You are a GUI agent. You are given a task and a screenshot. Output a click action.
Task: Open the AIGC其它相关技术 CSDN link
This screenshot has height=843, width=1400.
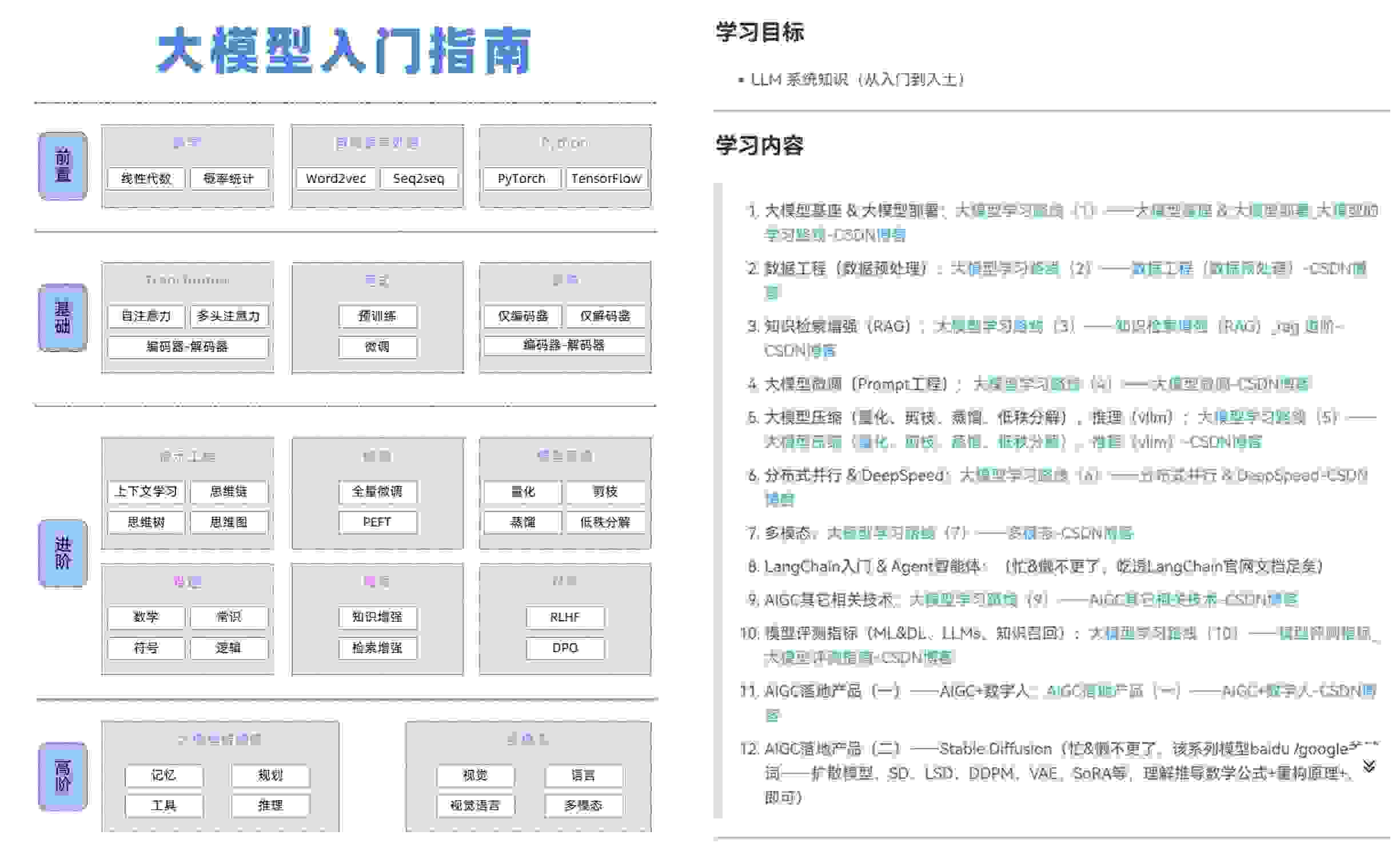pyautogui.click(x=1103, y=600)
